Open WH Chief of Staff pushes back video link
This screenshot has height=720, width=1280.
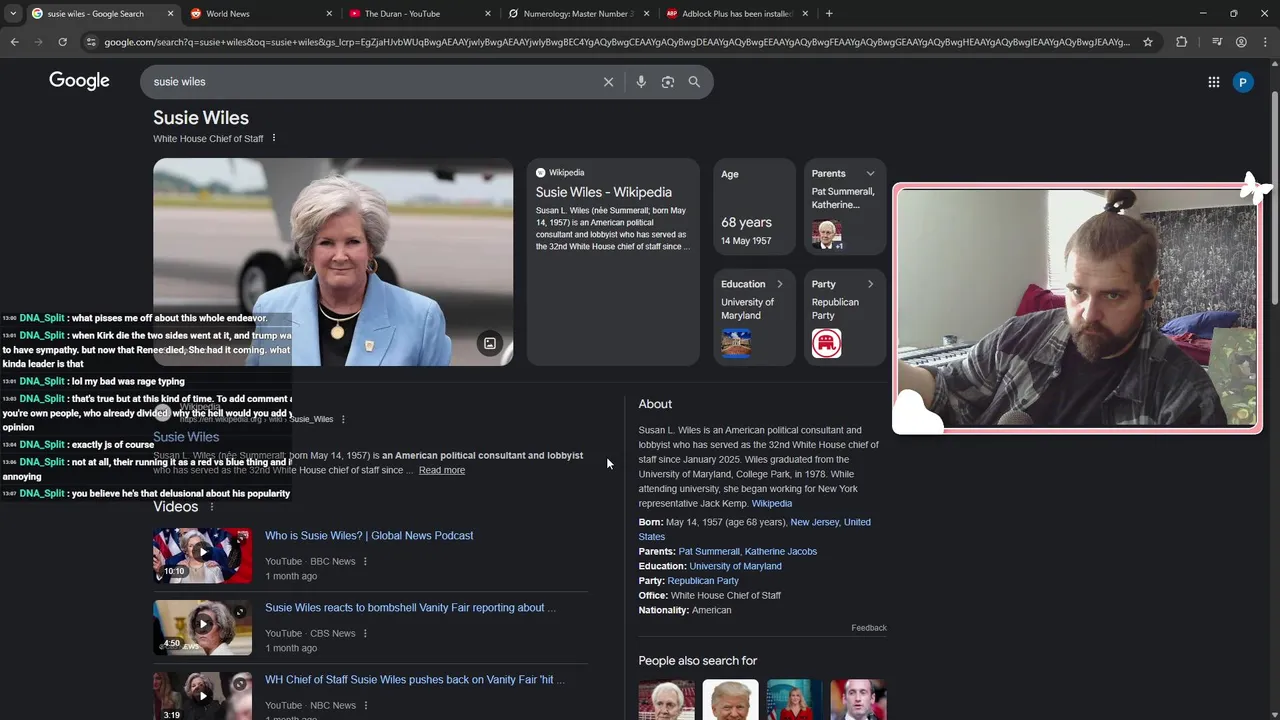click(415, 680)
